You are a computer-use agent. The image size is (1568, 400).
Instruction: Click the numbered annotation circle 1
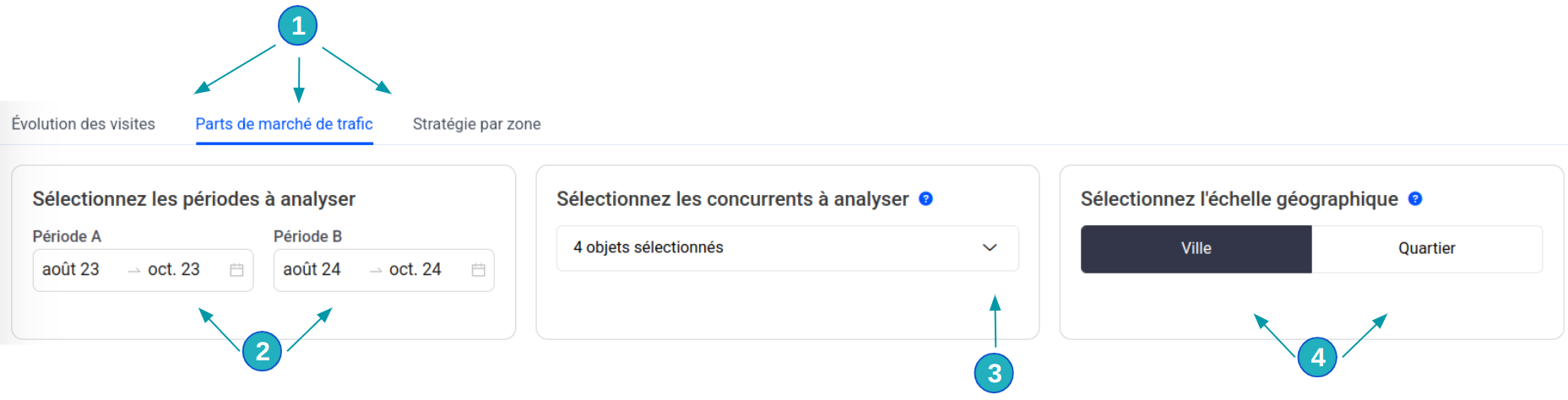pos(298,26)
